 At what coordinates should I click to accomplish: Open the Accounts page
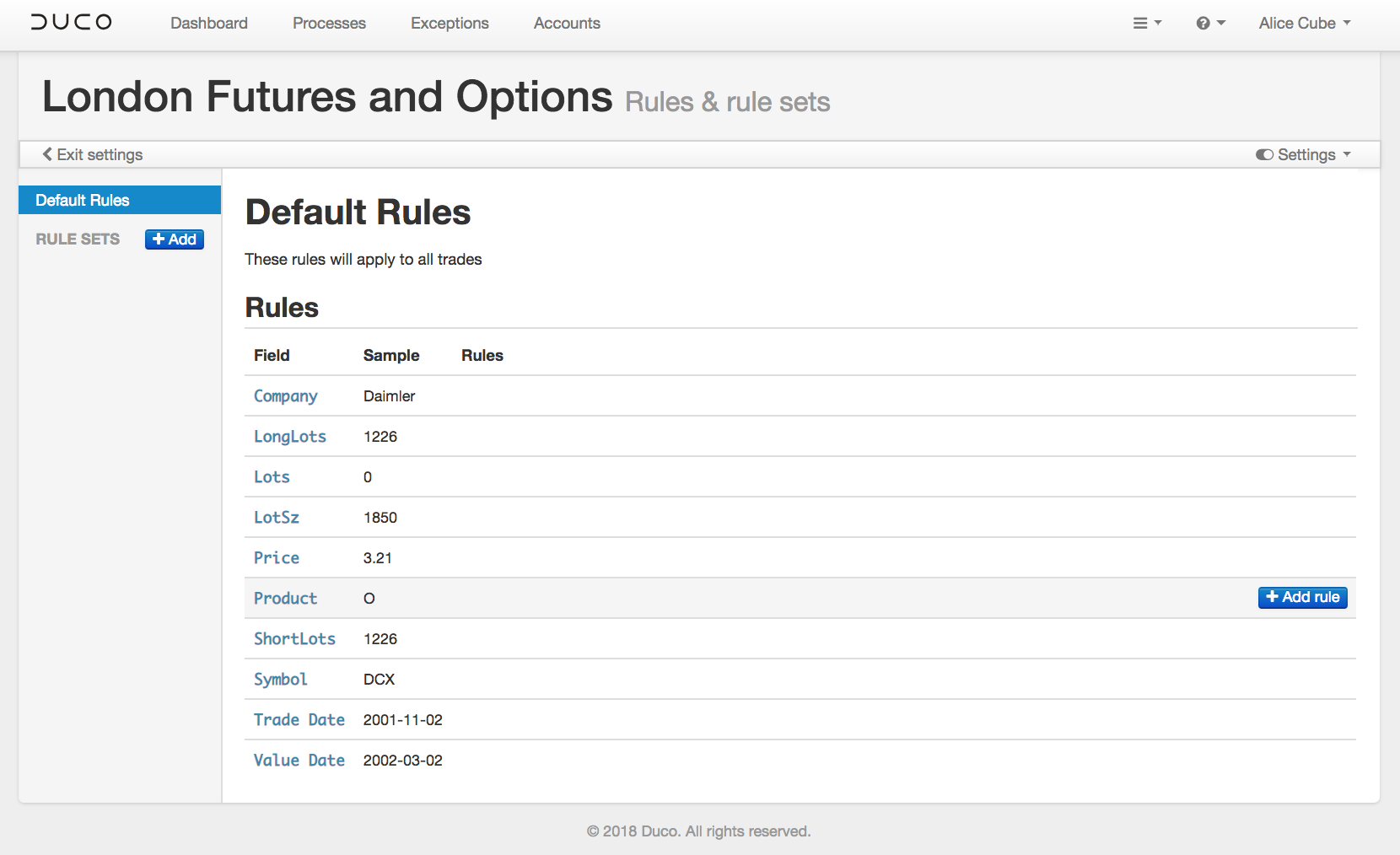(x=566, y=23)
